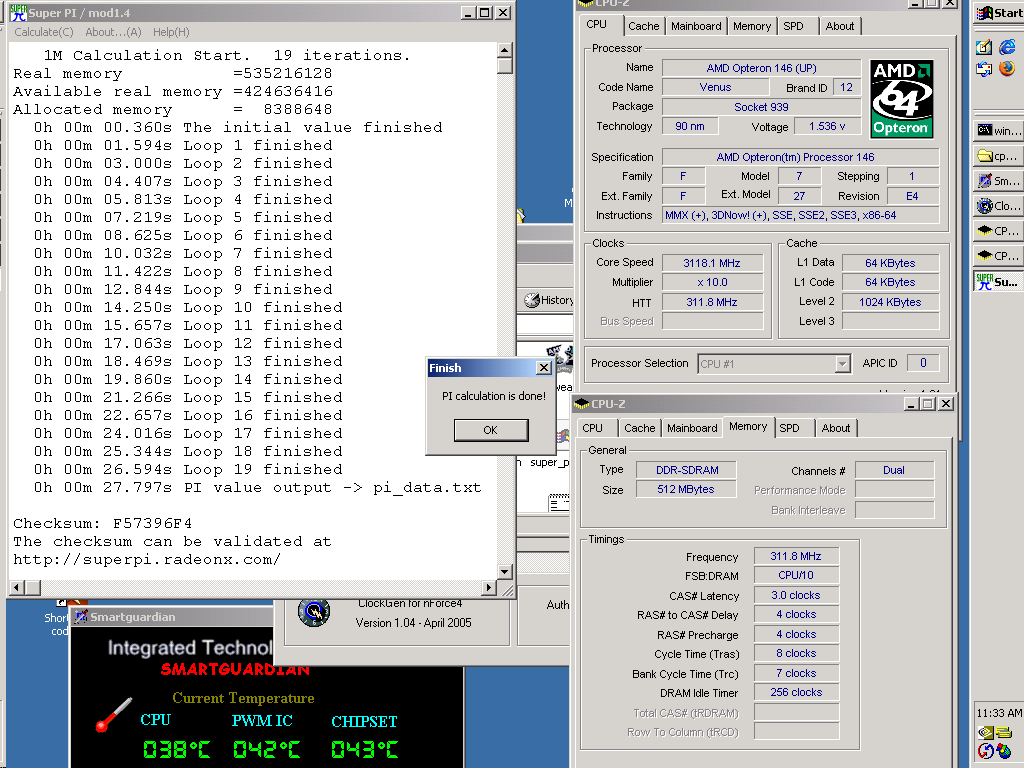The image size is (1024, 768).
Task: Switch to the 'Su...' Super PI taskbar button
Action: [x=998, y=281]
